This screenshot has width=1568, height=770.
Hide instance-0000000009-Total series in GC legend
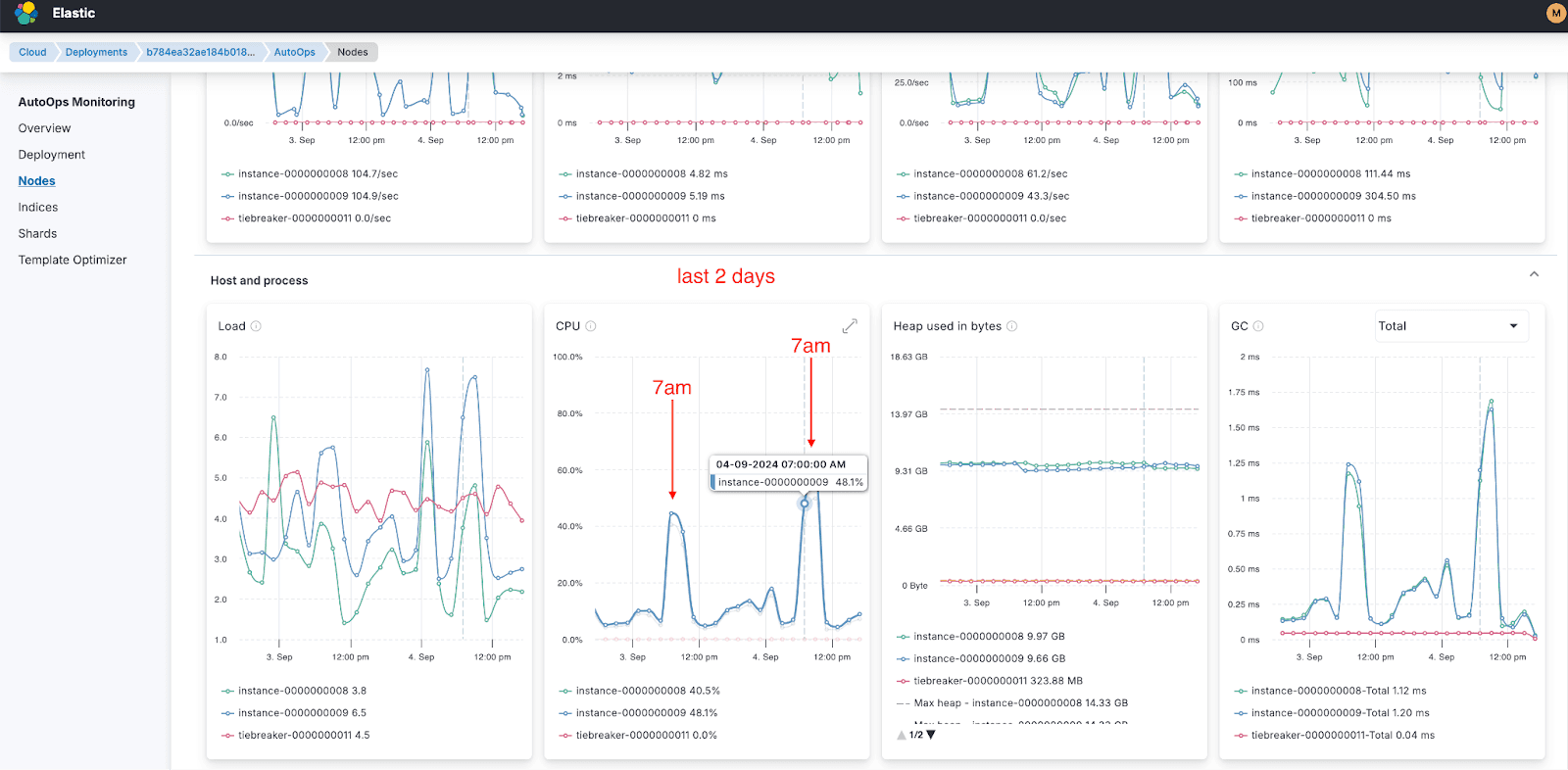(1340, 713)
